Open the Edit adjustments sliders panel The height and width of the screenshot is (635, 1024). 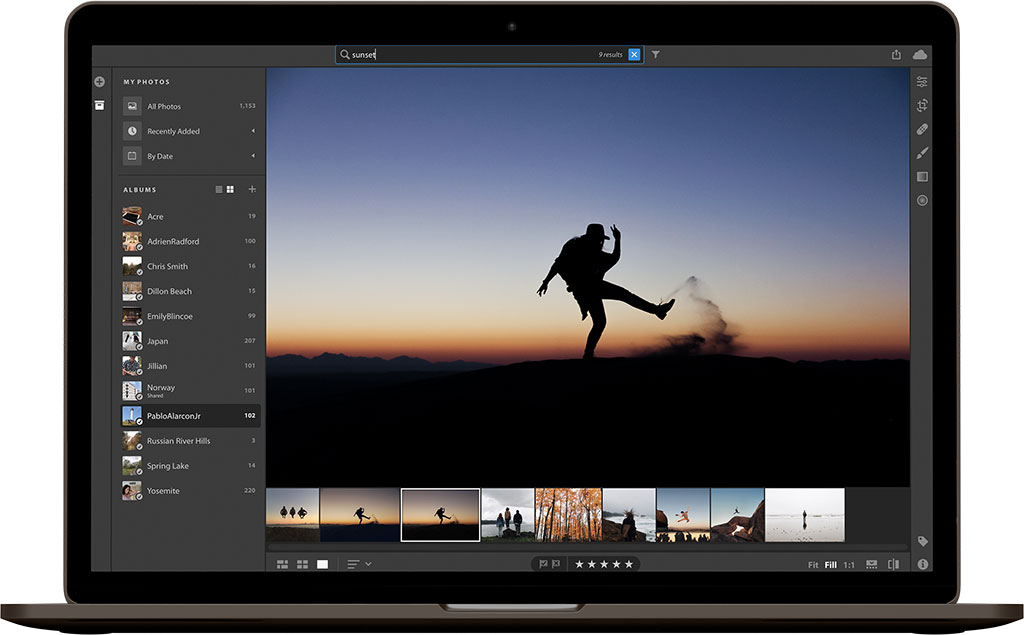[x=921, y=81]
